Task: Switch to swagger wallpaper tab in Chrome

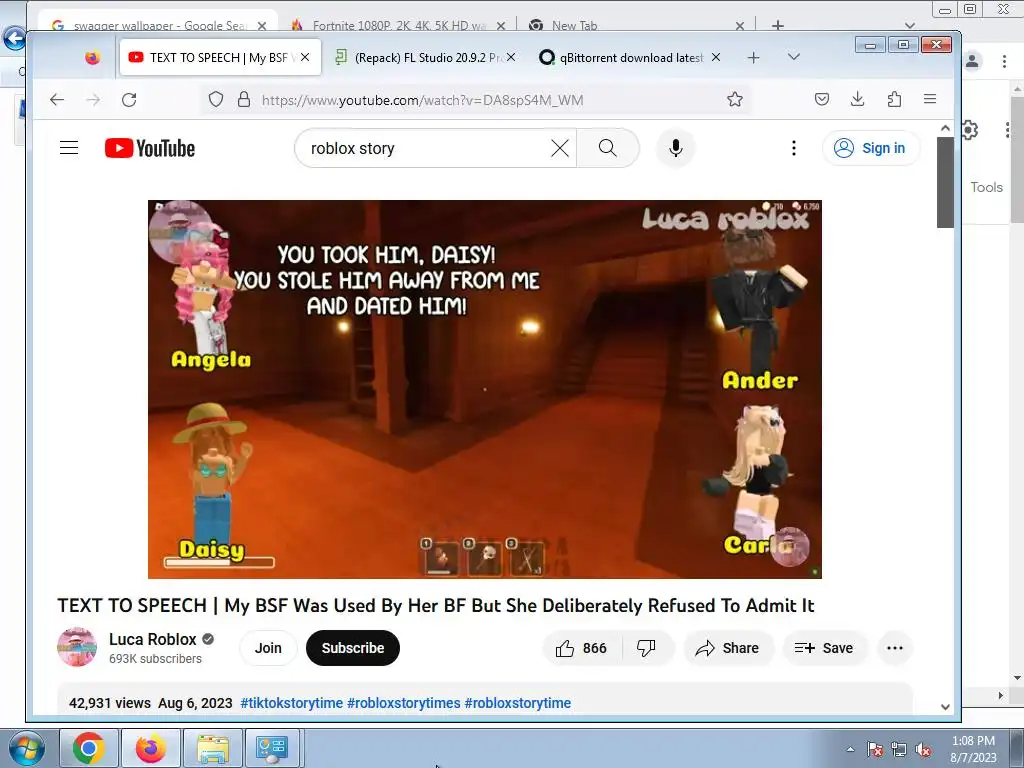Action: 160,25
